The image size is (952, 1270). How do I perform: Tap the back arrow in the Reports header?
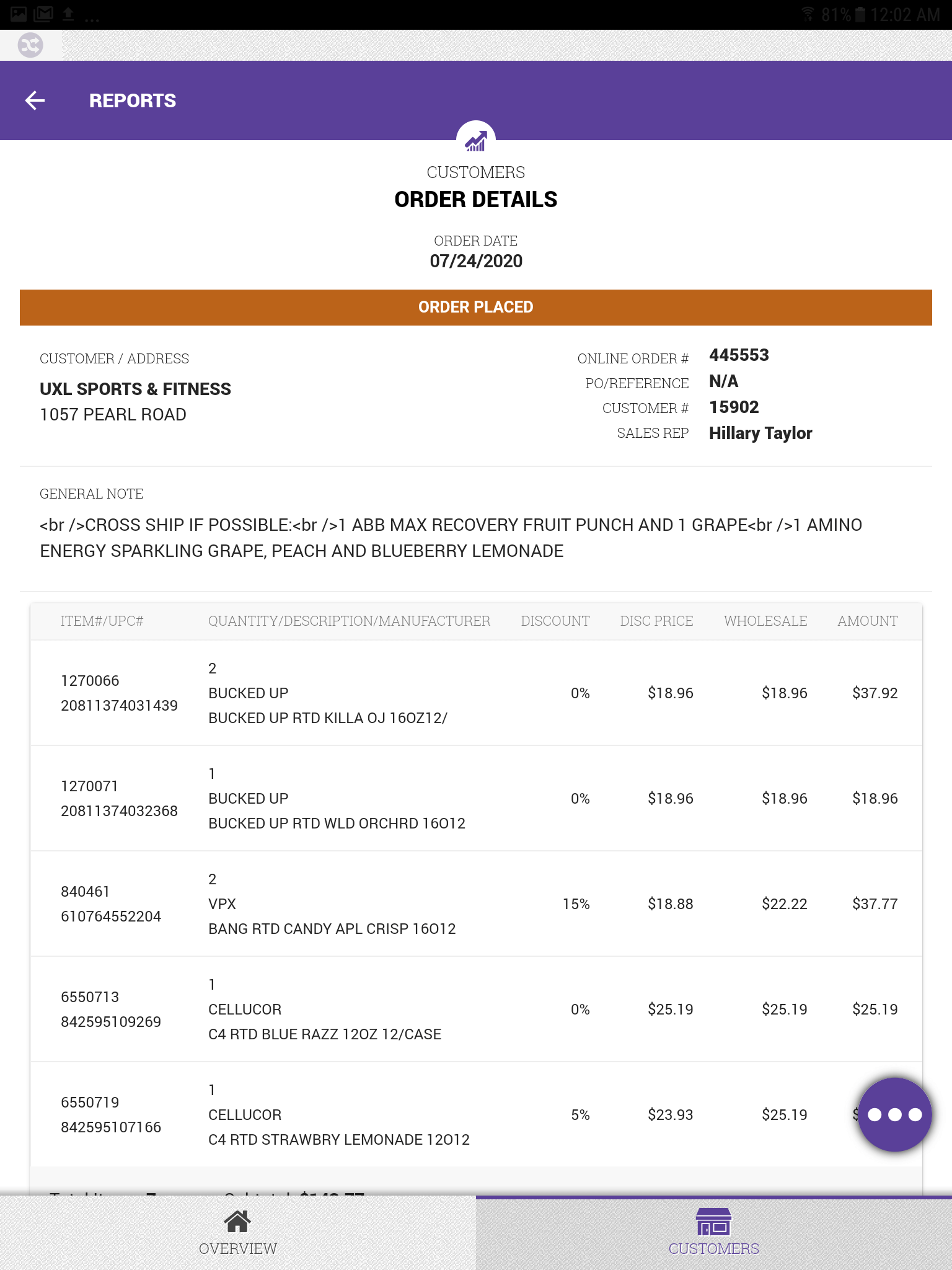click(x=35, y=99)
